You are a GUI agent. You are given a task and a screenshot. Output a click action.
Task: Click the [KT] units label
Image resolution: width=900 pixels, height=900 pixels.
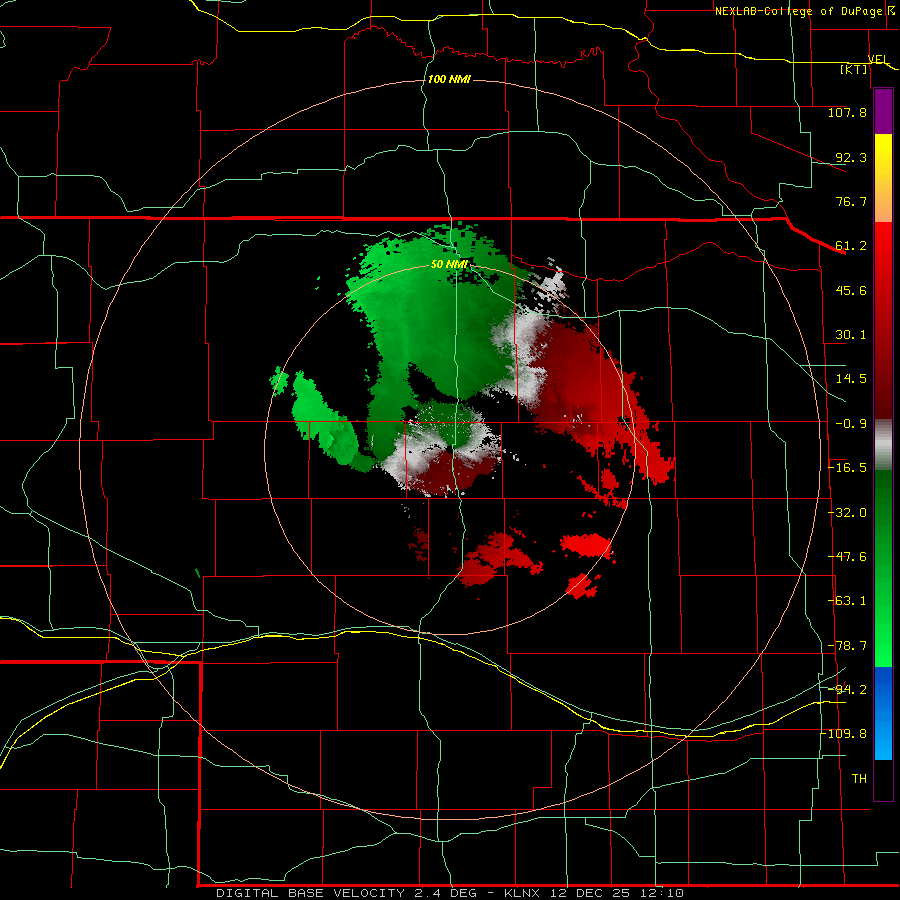[854, 69]
